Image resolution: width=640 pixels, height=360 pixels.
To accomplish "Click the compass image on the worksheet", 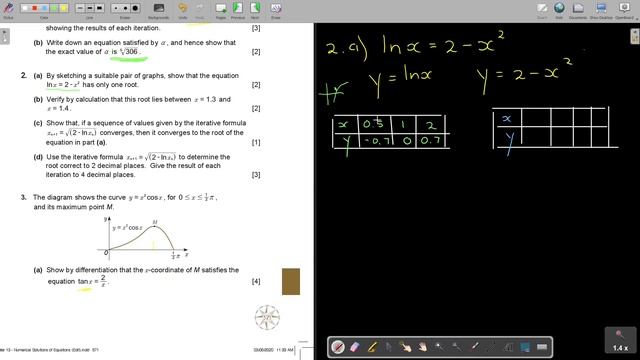I will (x=267, y=317).
